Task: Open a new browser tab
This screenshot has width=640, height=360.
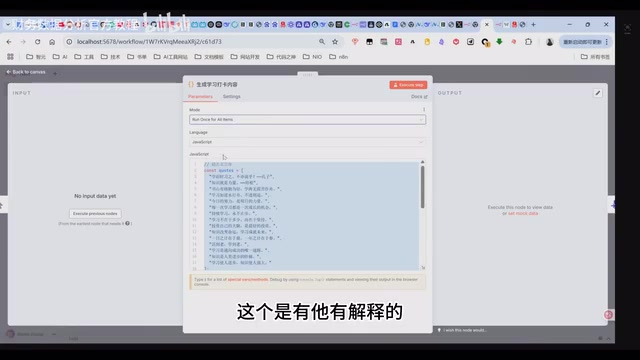Action: tap(533, 24)
